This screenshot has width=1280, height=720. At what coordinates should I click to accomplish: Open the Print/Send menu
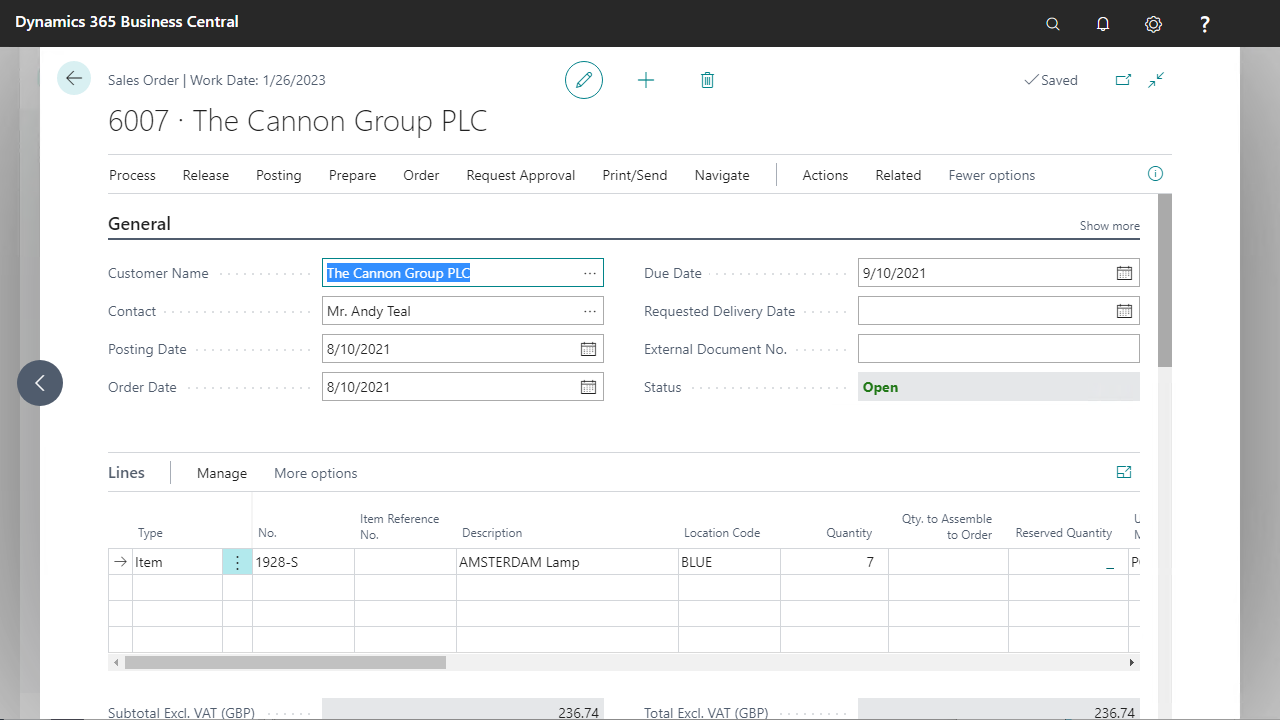coord(635,175)
